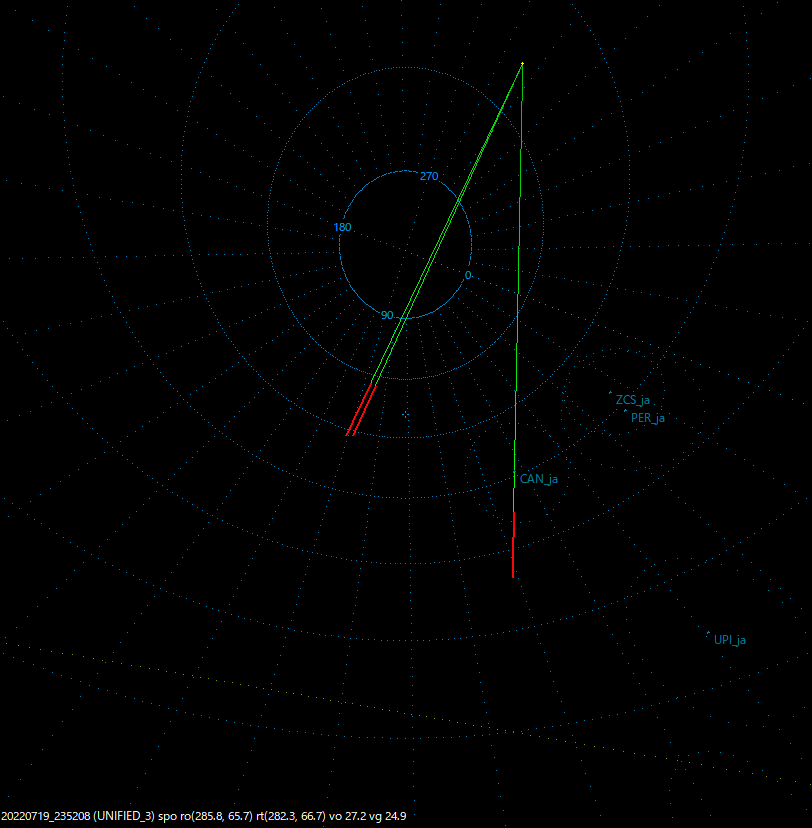Click the 270 azimuth label
Screen dimensions: 812x828
[x=430, y=176]
